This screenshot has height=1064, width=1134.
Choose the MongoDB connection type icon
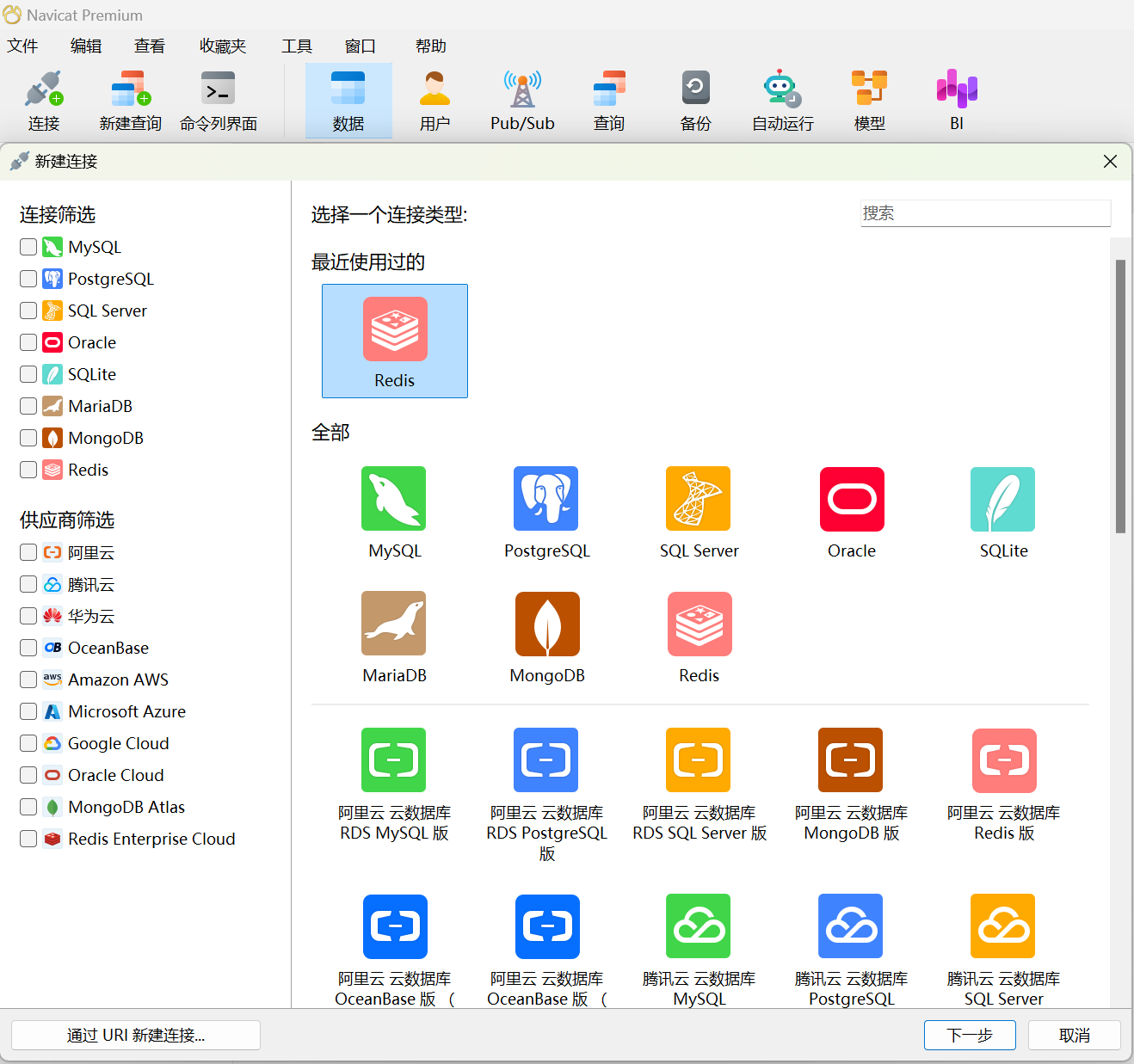tap(547, 624)
